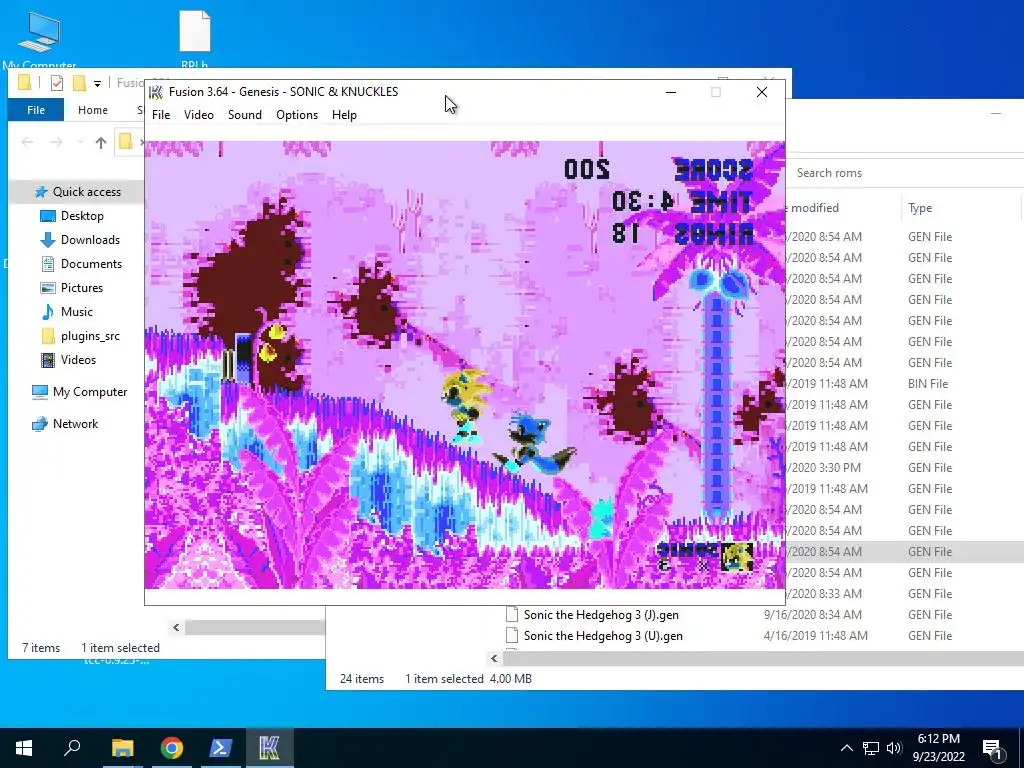Click the game screen in Fusion
Image resolution: width=1024 pixels, height=768 pixels.
464,364
